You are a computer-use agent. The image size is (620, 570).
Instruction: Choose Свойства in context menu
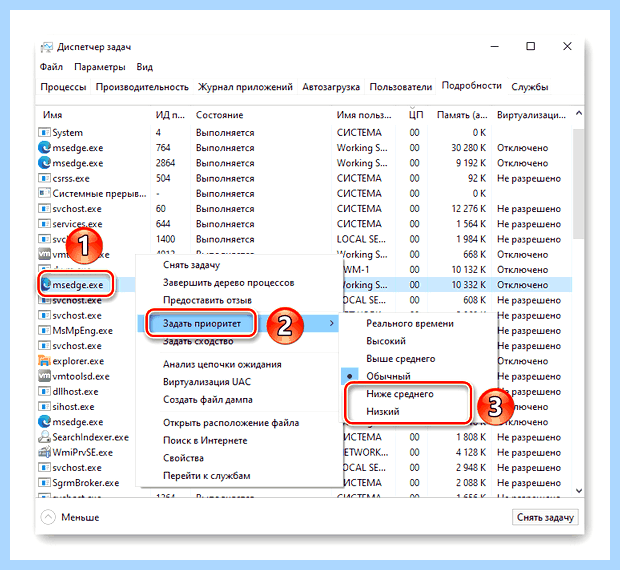183,458
